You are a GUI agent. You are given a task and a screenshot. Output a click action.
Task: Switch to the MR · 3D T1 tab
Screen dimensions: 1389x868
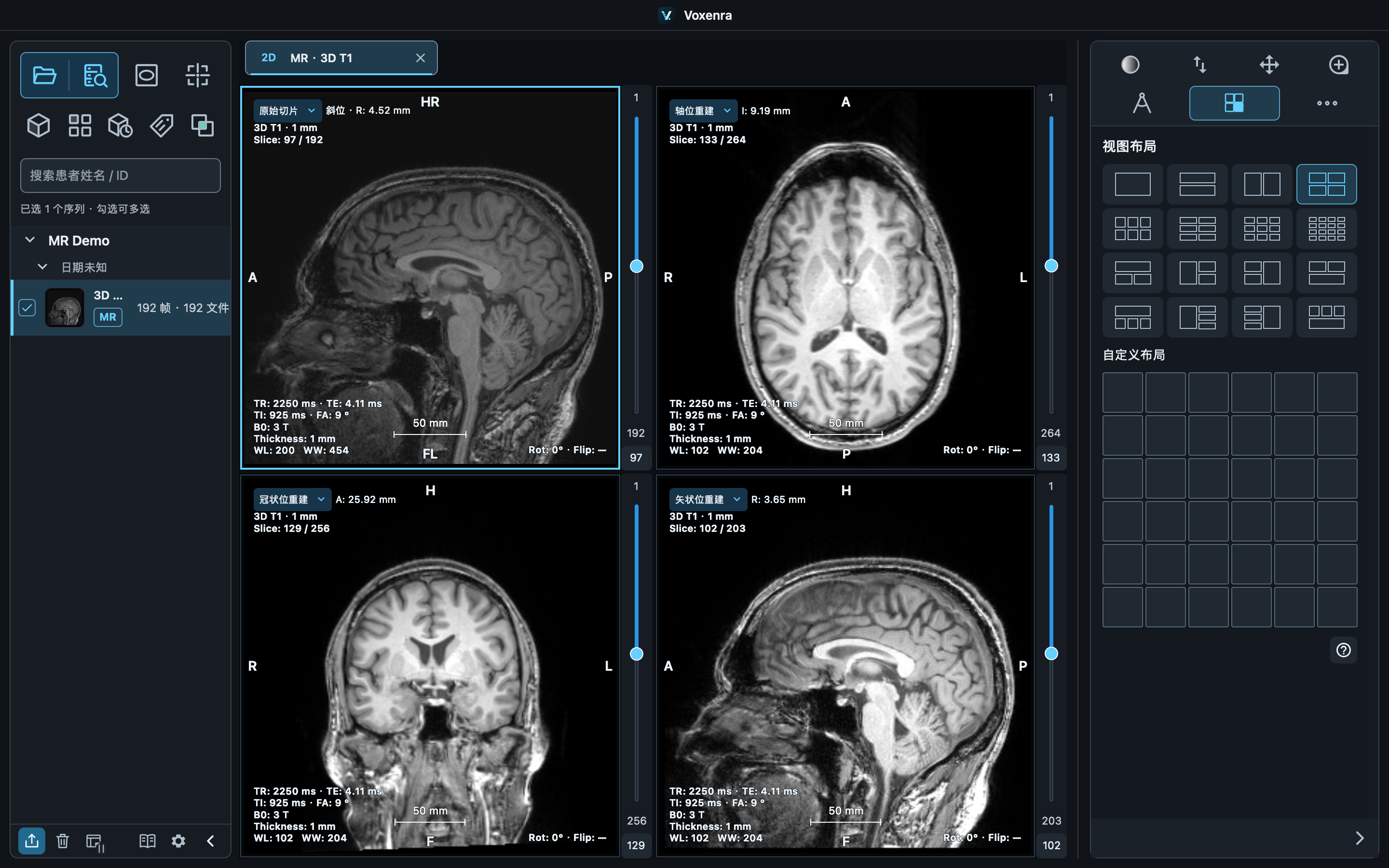341,58
